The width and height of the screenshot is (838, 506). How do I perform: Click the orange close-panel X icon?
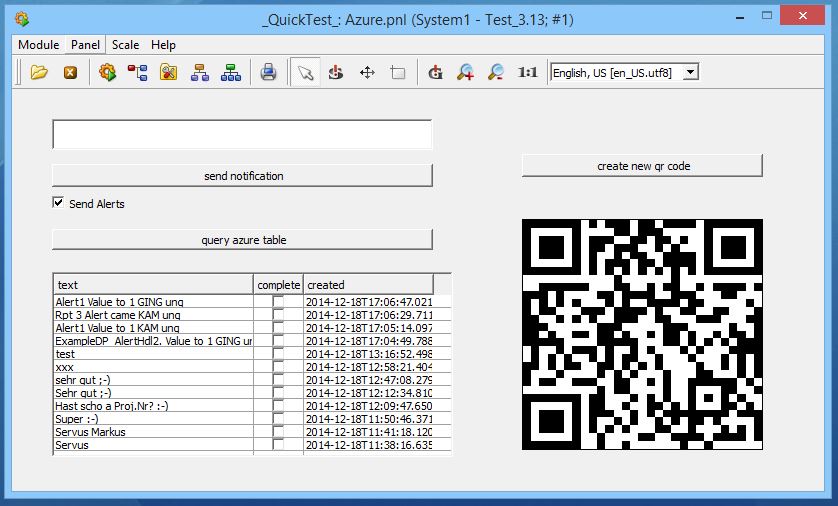pyautogui.click(x=70, y=72)
